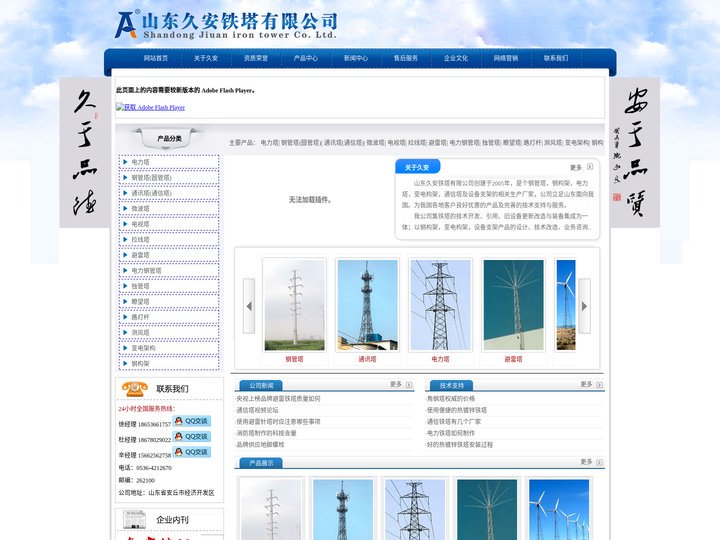Click the wind turbine image in 产品展示
Screen dimensions: 720x540
(x=558, y=510)
